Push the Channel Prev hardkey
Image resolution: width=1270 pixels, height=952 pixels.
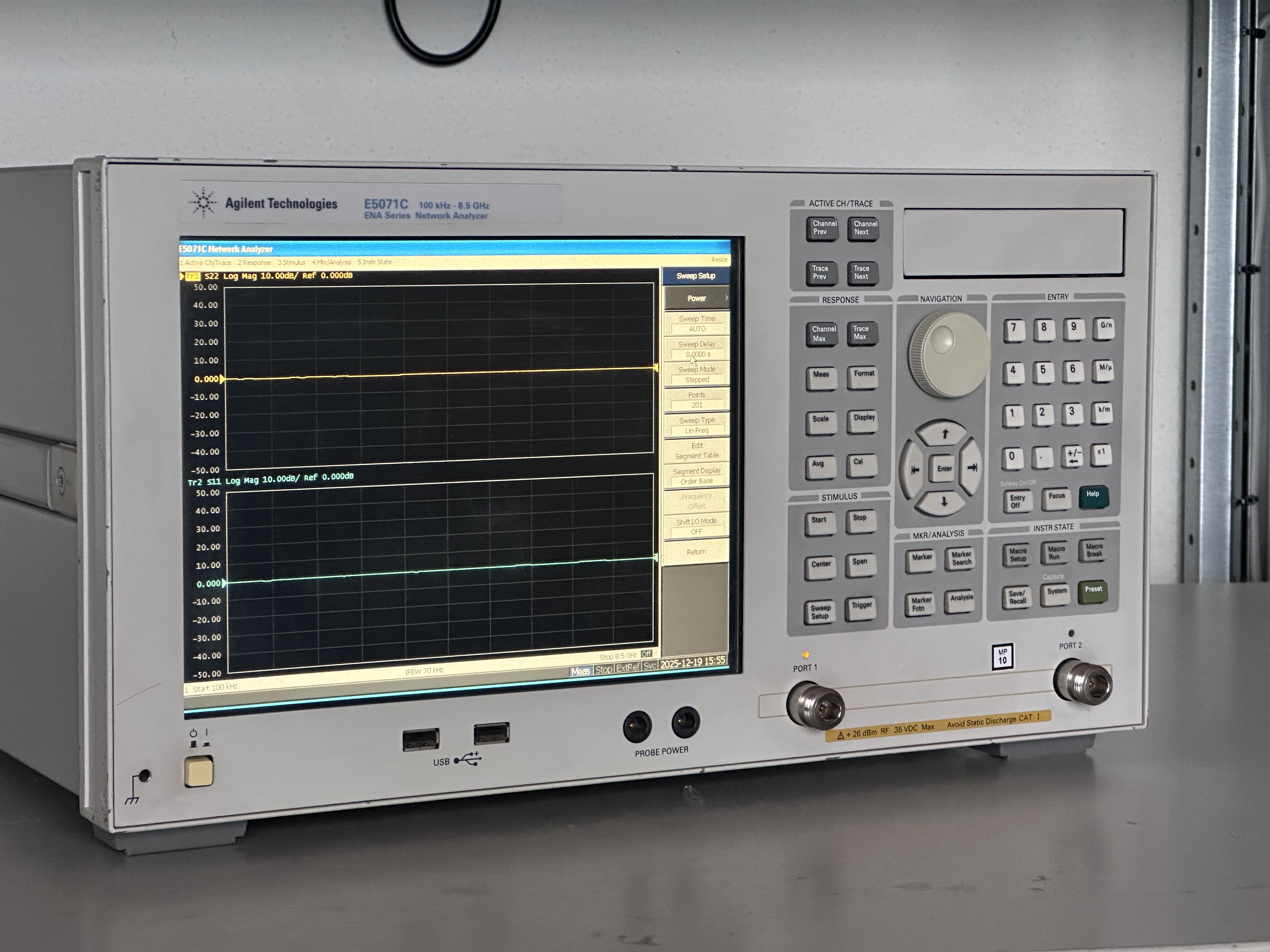pos(823,228)
